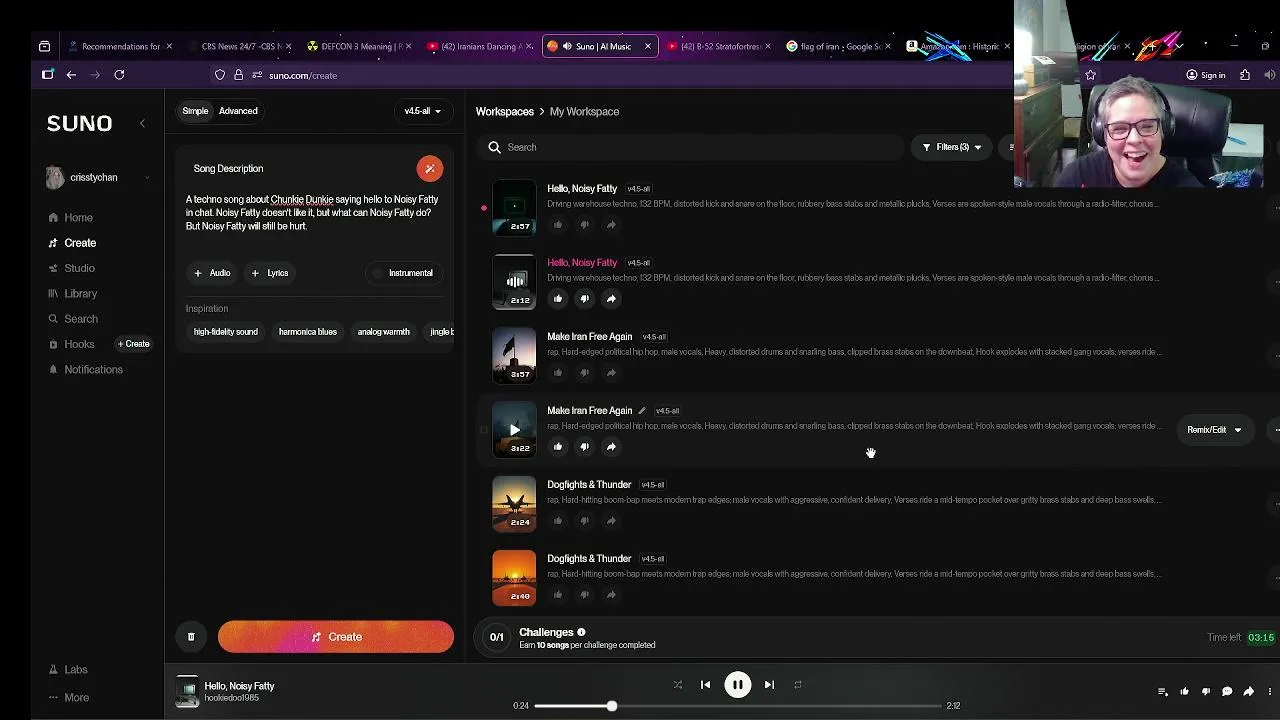Image resolution: width=1280 pixels, height=720 pixels.
Task: Open the Dogfights & Thunder 2:40 thumbnail
Action: click(x=514, y=578)
